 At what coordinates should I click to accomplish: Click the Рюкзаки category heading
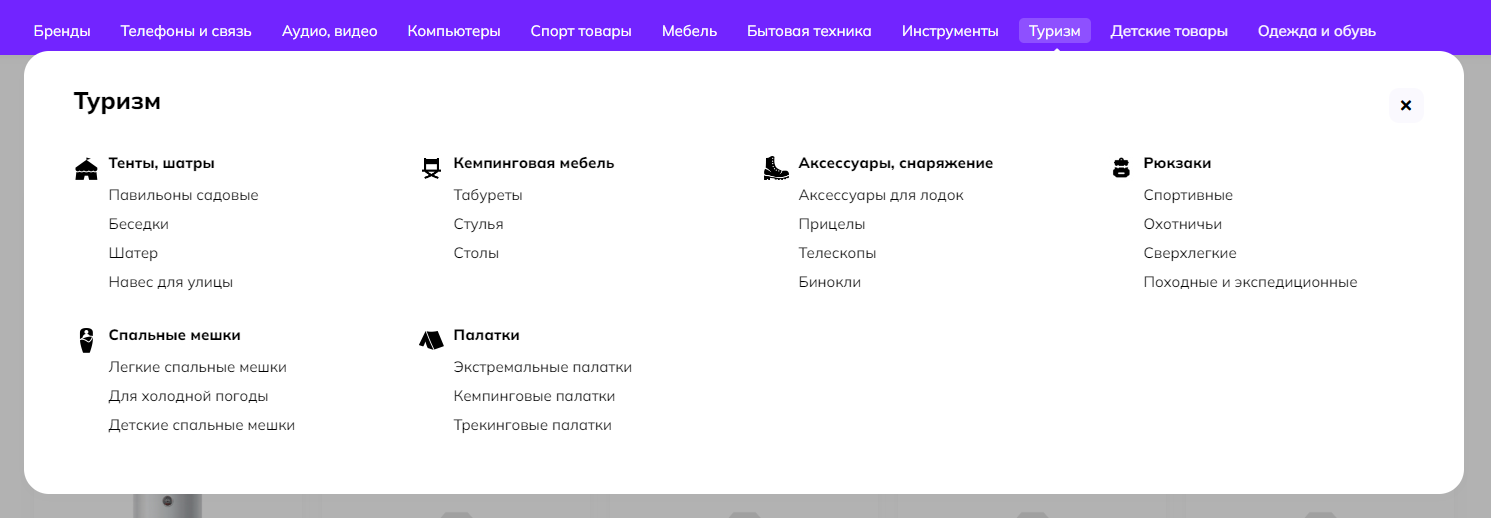pos(1177,163)
